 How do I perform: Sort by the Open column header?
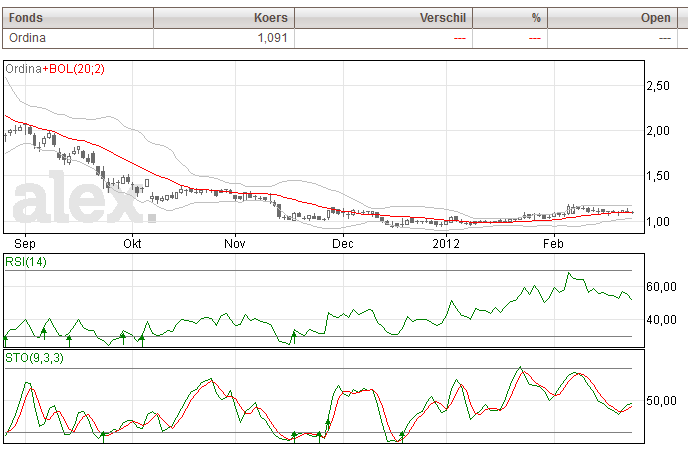tap(612, 18)
